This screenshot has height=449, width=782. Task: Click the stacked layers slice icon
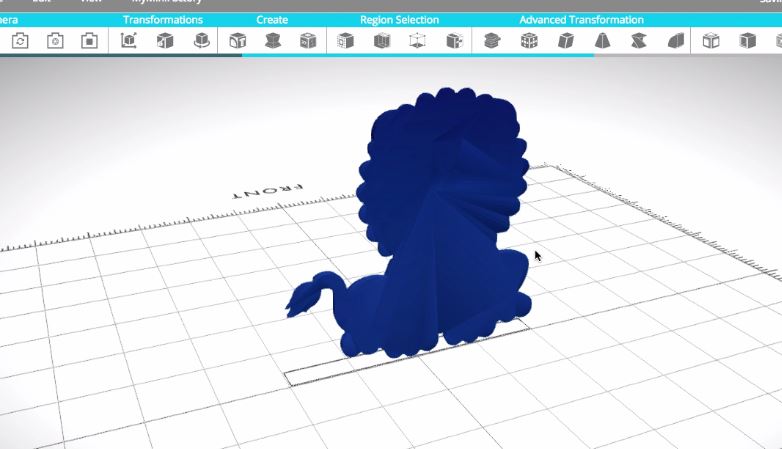pos(492,40)
